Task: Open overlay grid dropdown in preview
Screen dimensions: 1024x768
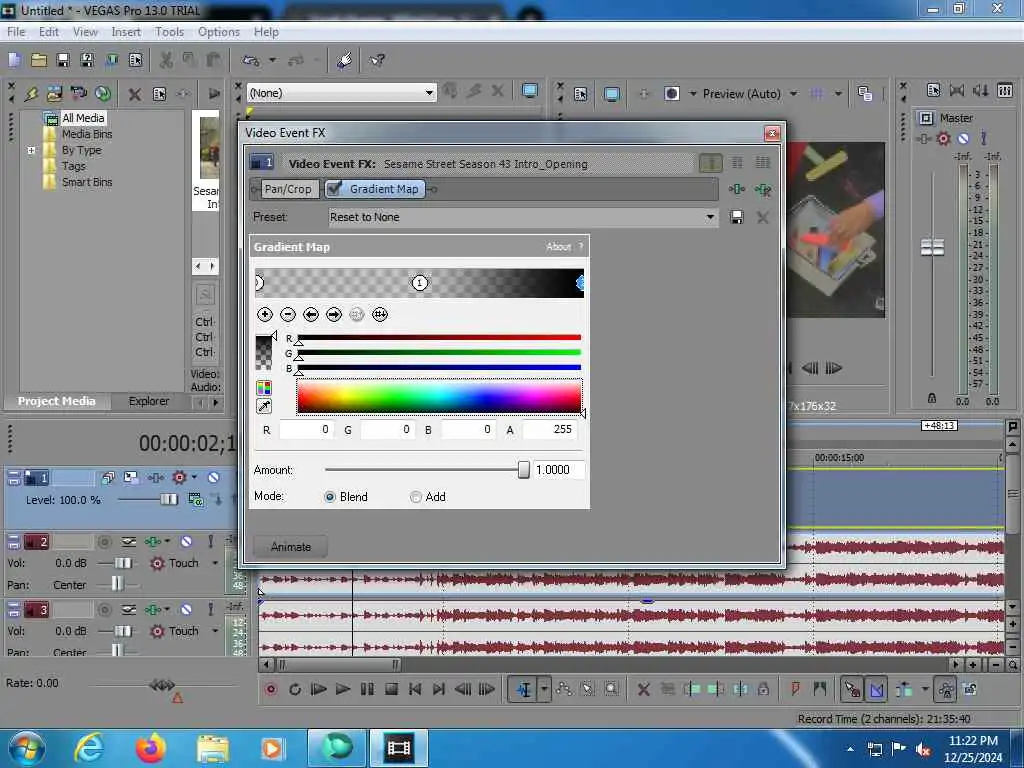Action: tap(838, 94)
